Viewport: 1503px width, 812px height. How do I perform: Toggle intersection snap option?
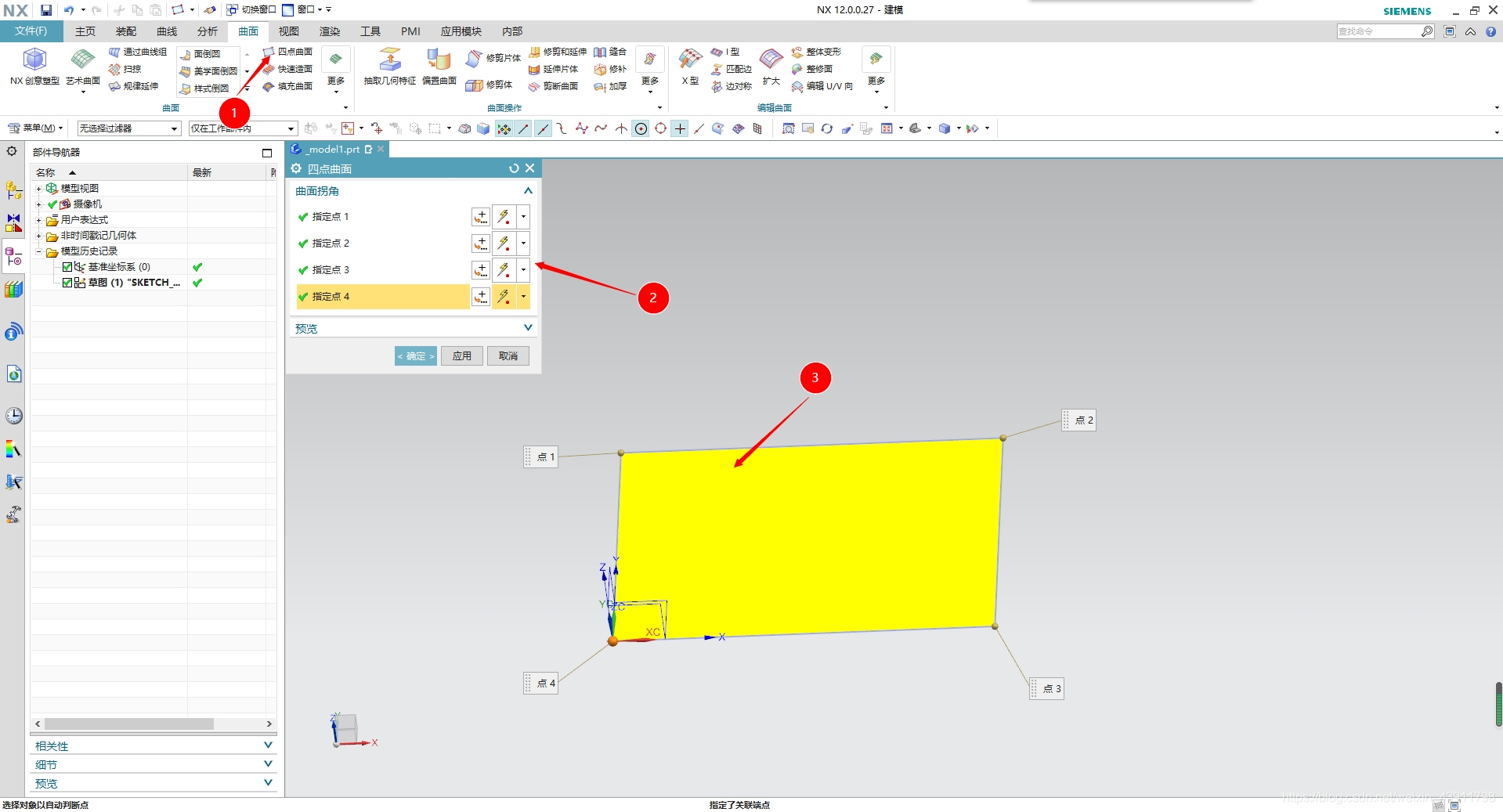point(621,128)
